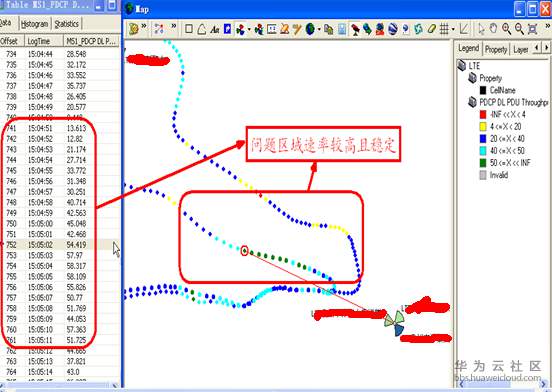552x392 pixels.
Task: Select table row 734 with value 28.548
Action: point(60,54)
